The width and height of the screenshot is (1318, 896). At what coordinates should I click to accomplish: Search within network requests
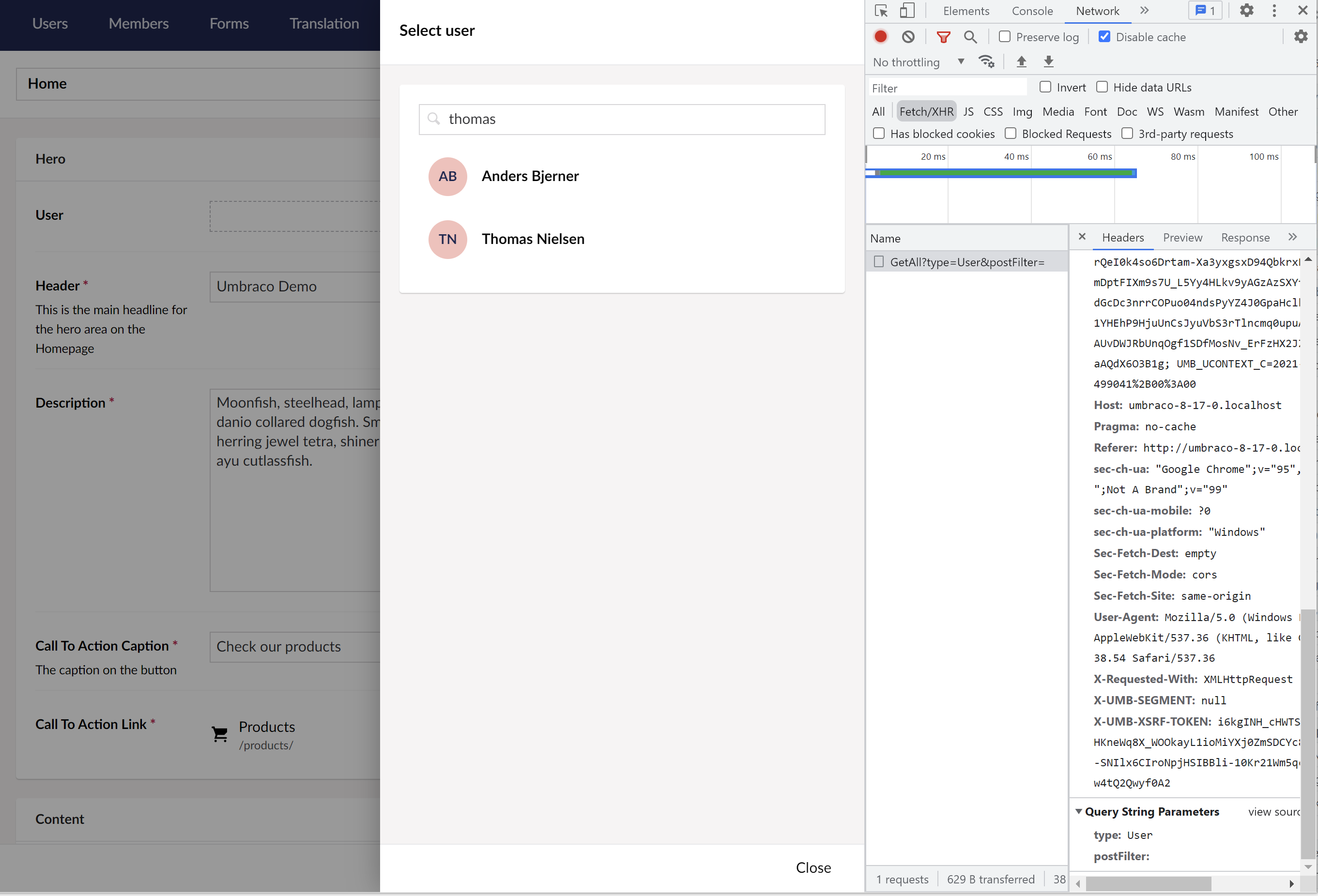971,36
